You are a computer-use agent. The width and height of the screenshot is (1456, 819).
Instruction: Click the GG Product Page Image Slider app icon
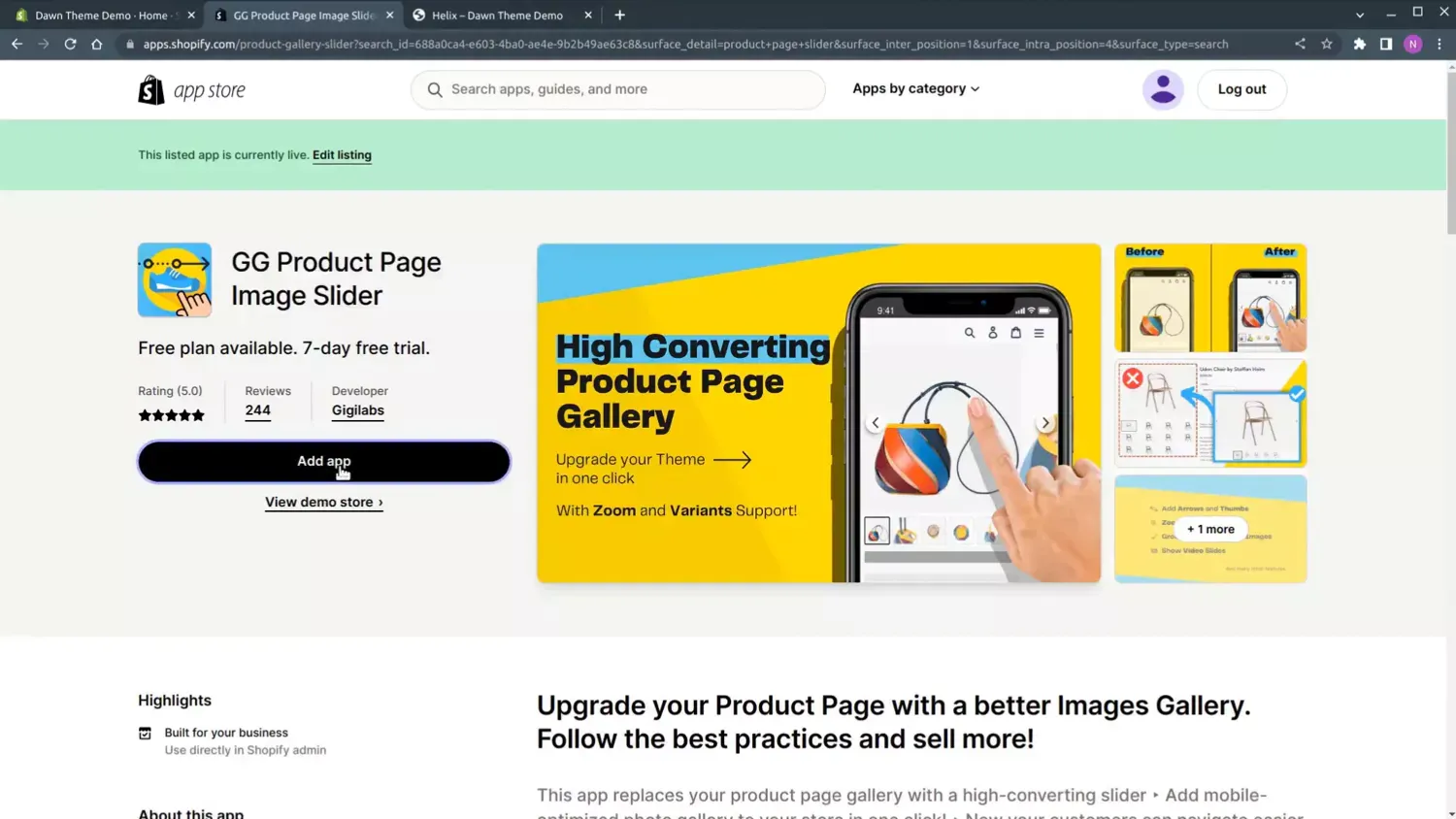coord(175,279)
